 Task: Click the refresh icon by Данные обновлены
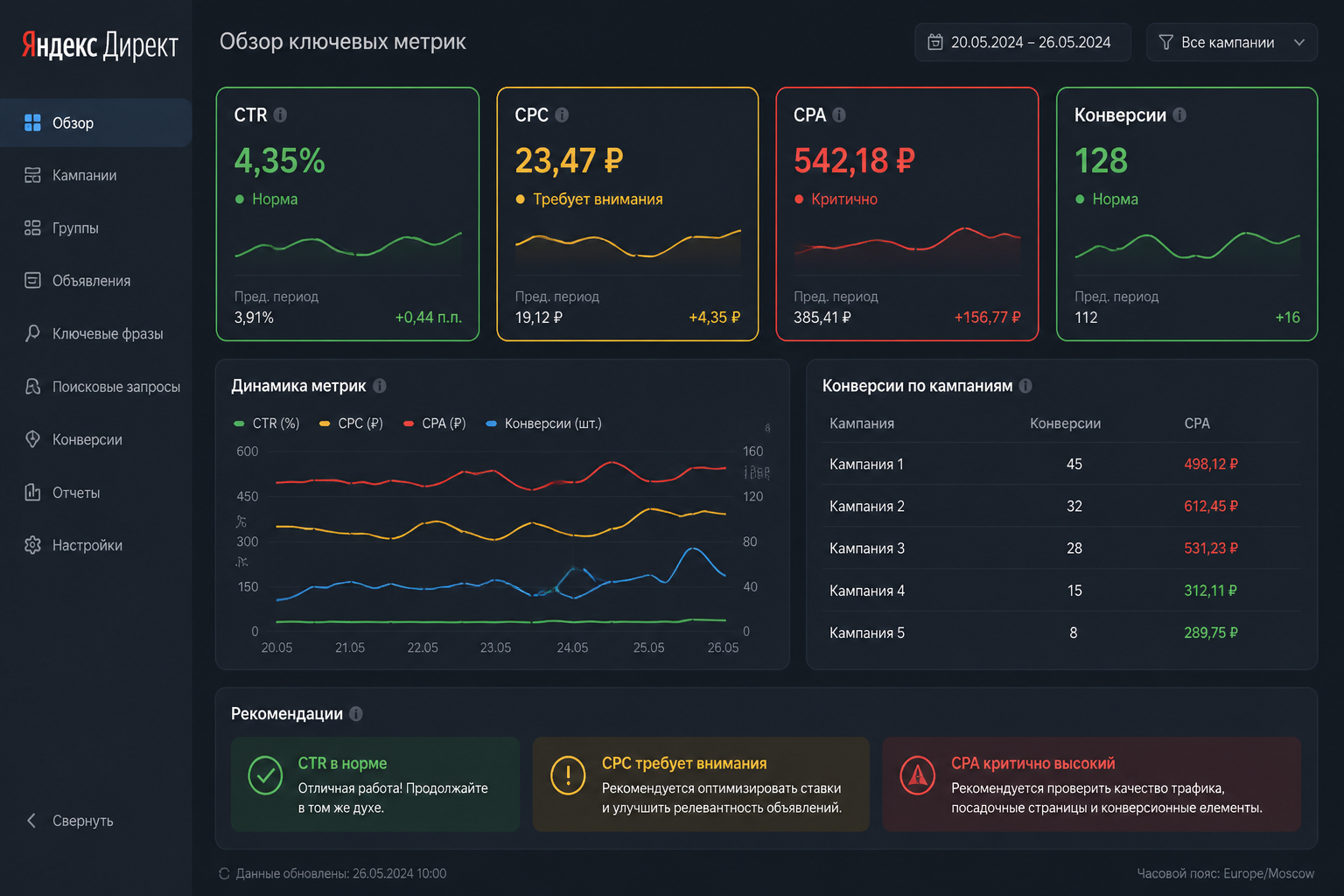(x=224, y=873)
